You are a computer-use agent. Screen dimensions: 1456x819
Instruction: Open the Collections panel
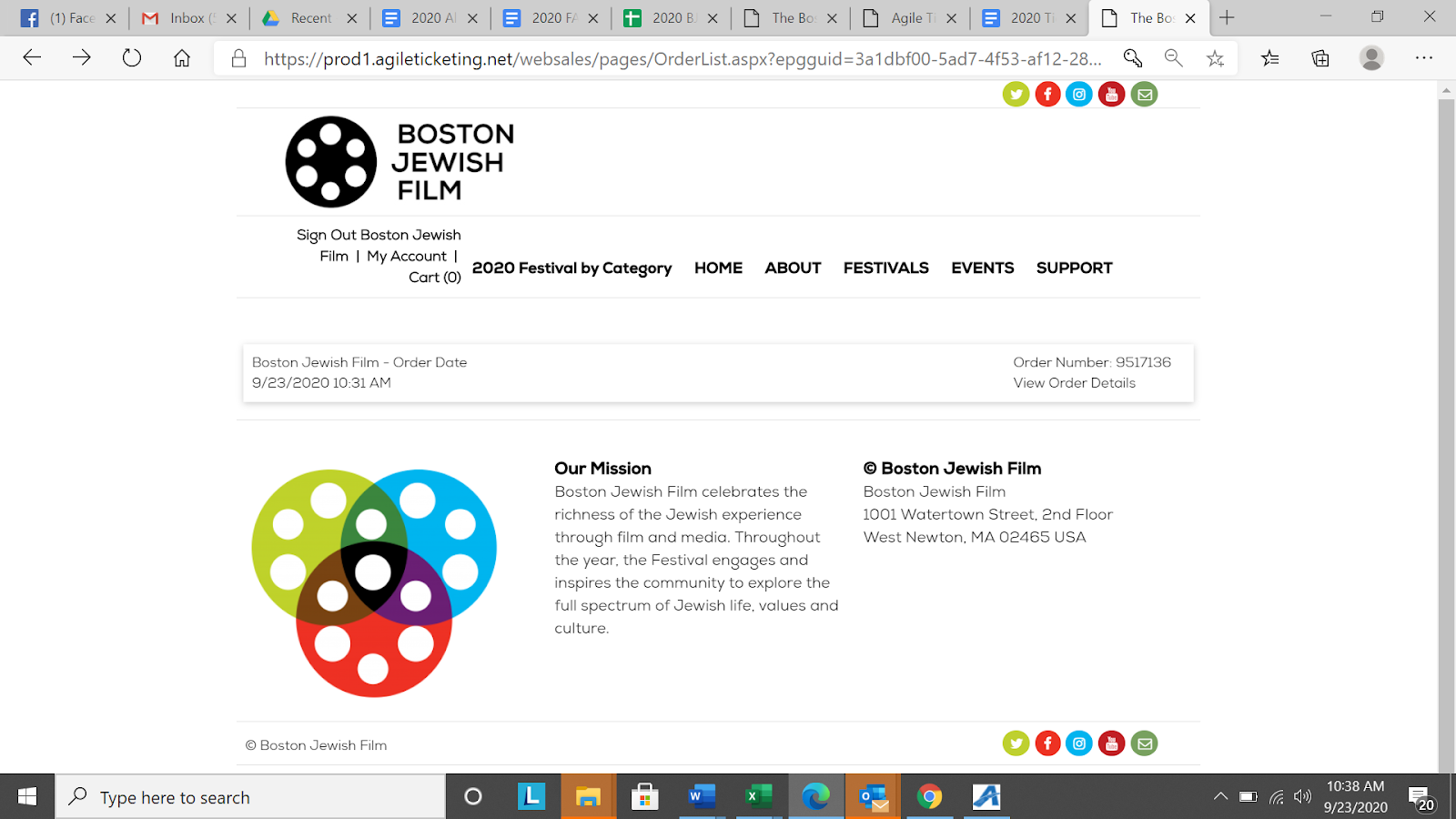(1320, 58)
